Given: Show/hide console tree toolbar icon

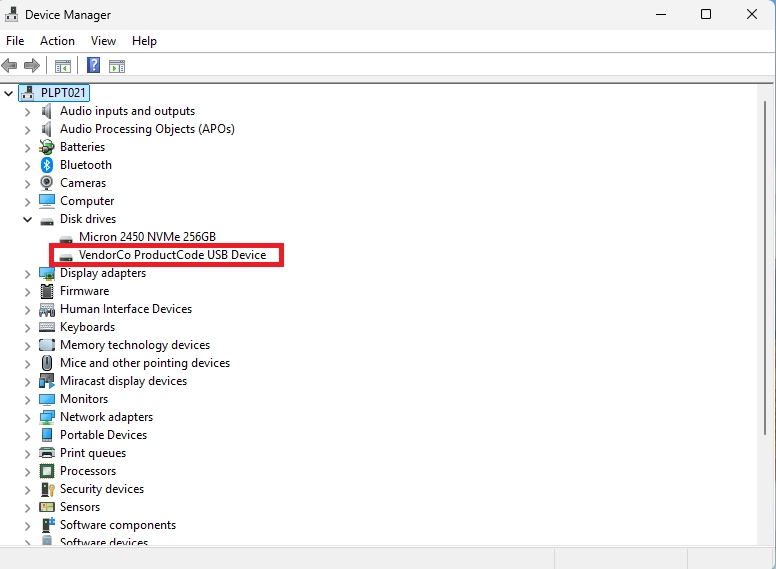Looking at the screenshot, I should 62,66.
